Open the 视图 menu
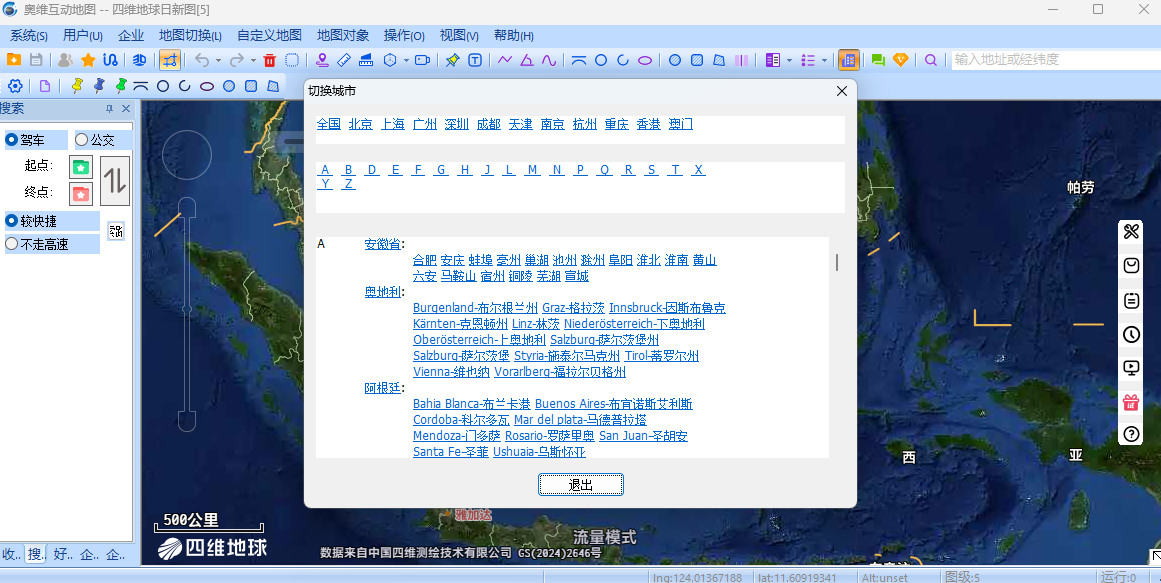 tap(458, 35)
